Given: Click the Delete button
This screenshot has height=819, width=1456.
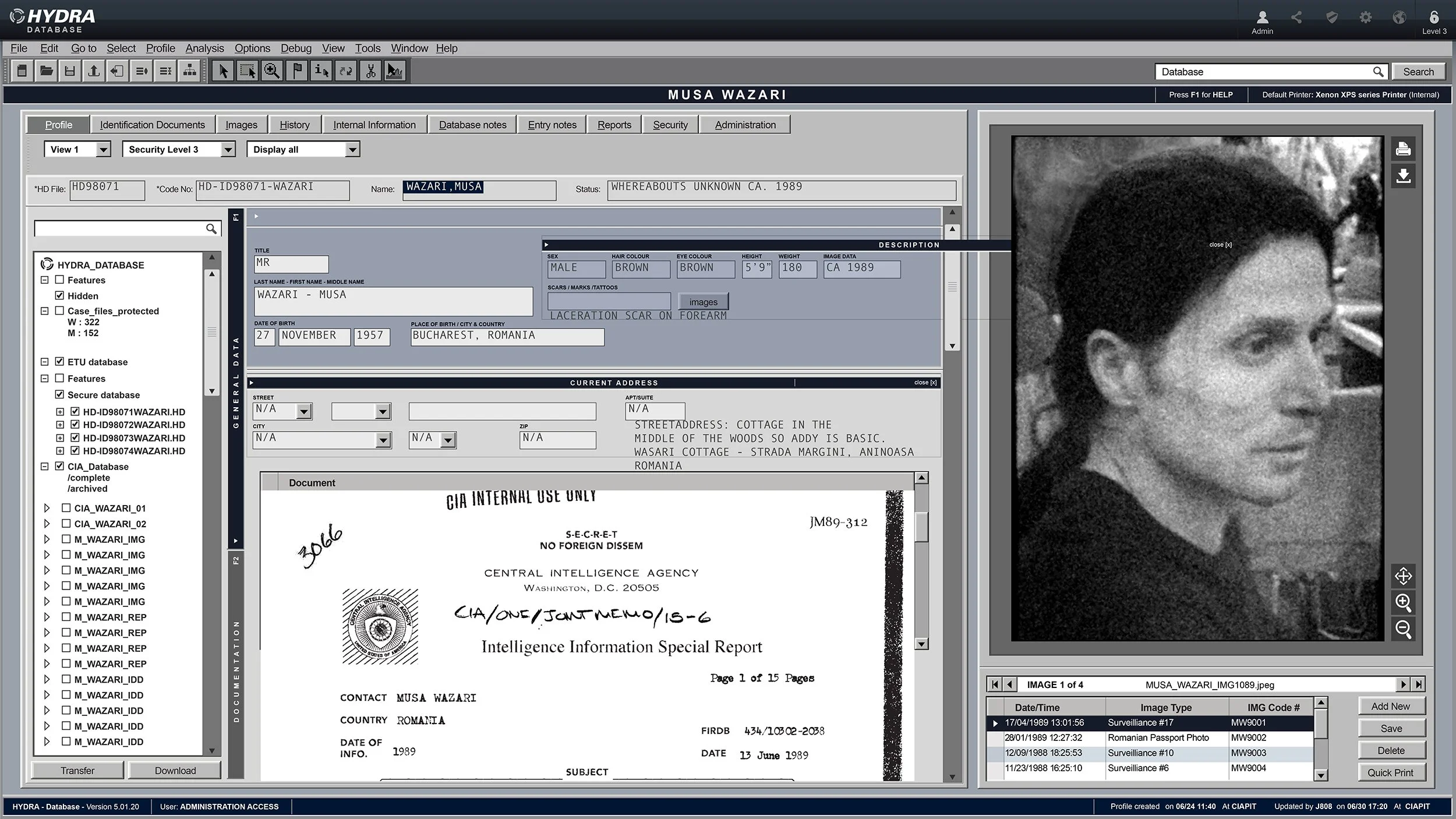Looking at the screenshot, I should click(x=1391, y=750).
